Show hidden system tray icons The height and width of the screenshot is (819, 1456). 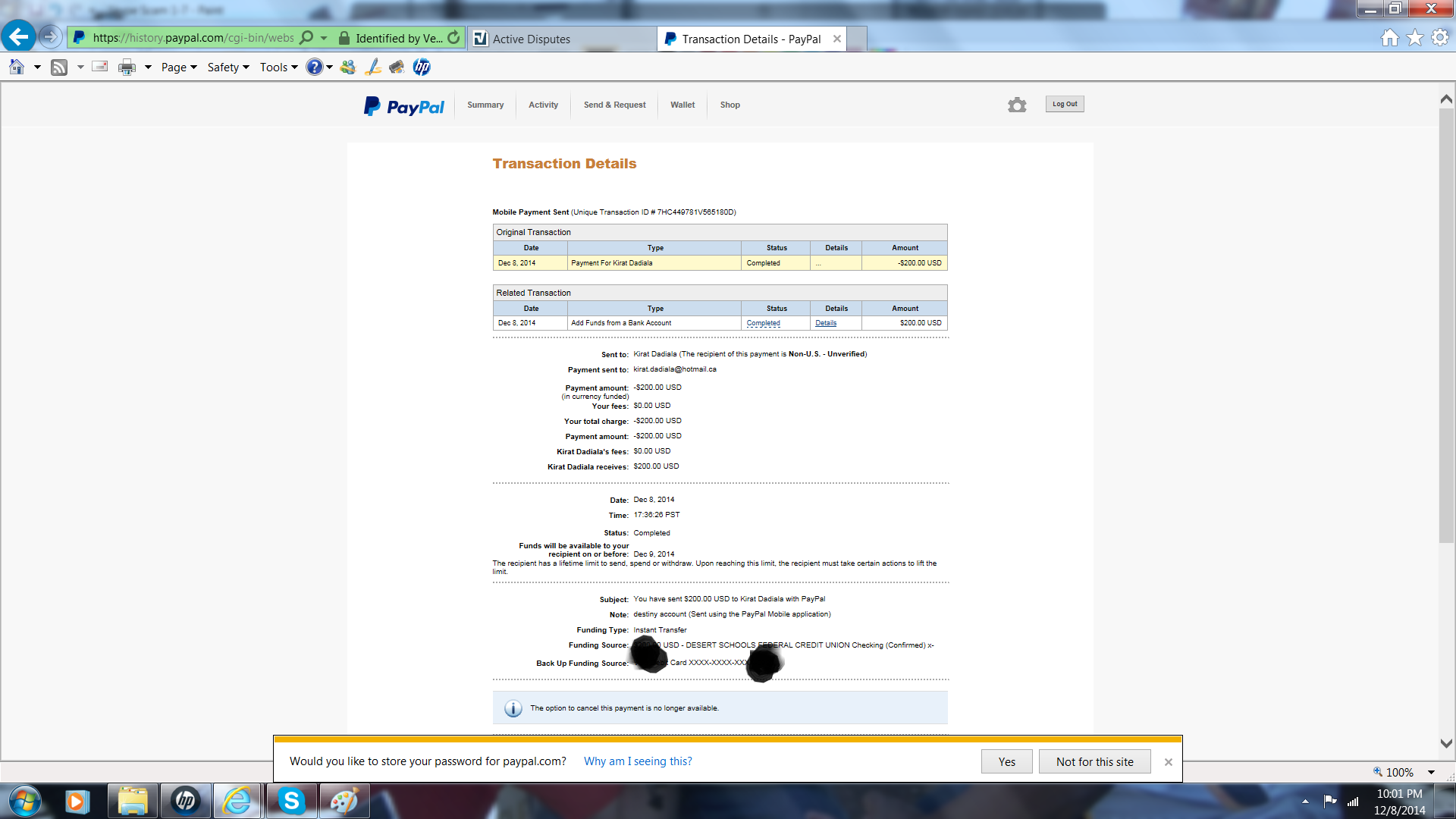tap(1305, 801)
